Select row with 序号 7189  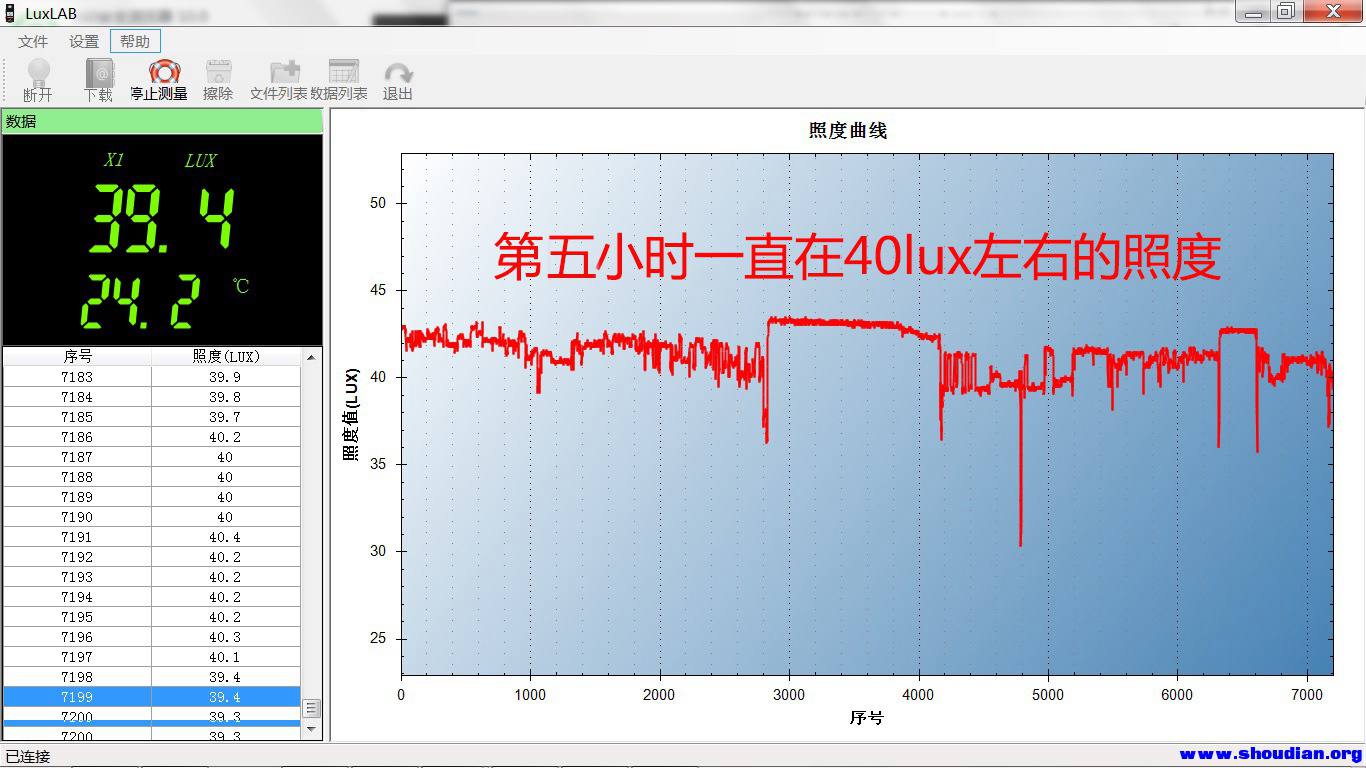click(152, 497)
